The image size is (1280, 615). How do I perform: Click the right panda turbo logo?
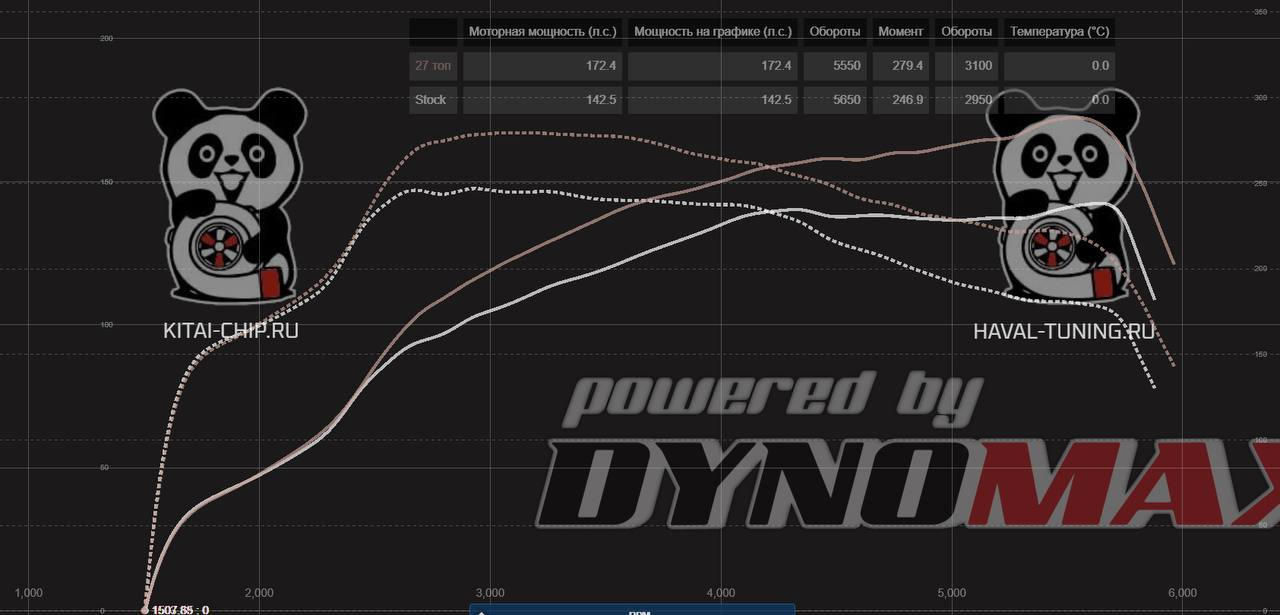pos(1063,195)
